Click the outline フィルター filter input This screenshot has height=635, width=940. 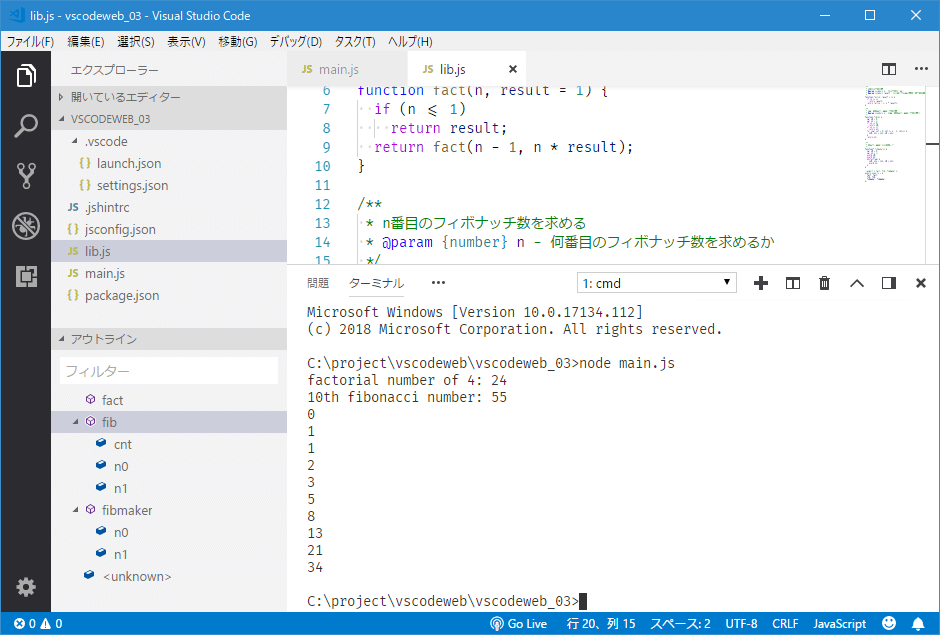(x=168, y=371)
